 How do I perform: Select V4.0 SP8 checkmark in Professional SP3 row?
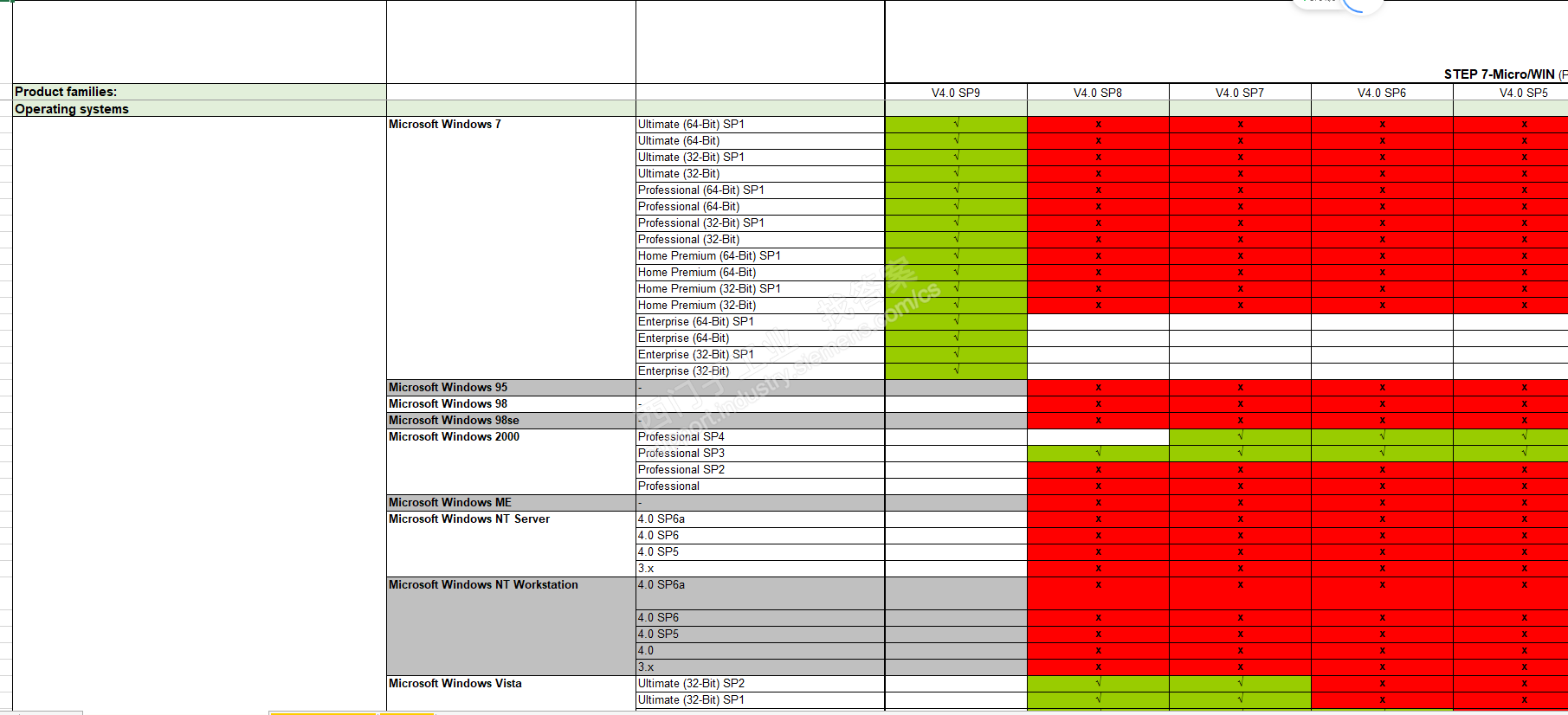point(1099,453)
